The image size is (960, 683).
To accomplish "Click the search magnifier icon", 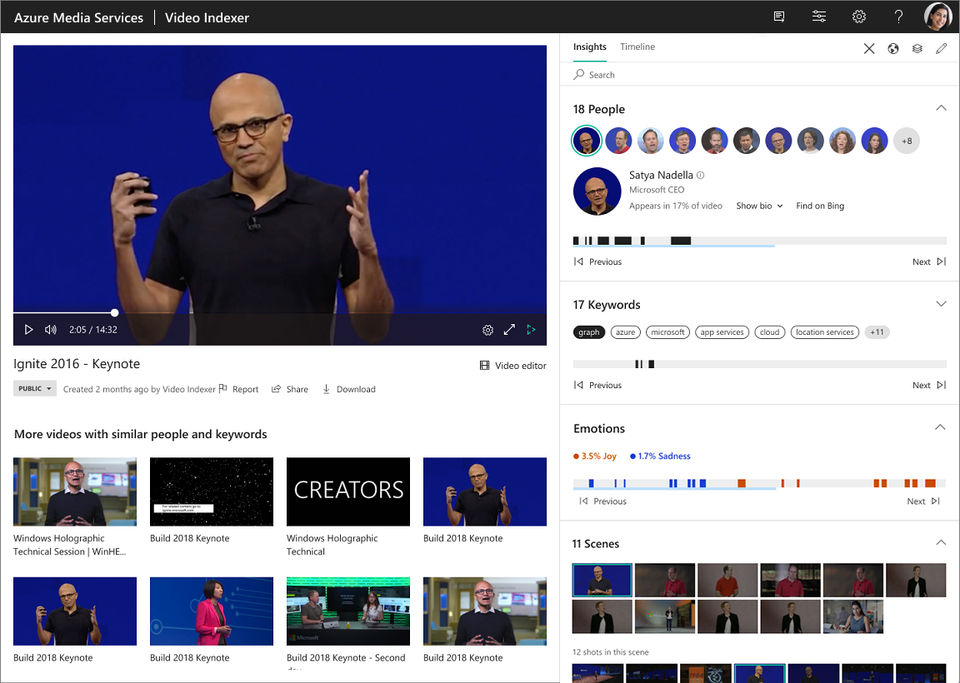I will tap(579, 74).
